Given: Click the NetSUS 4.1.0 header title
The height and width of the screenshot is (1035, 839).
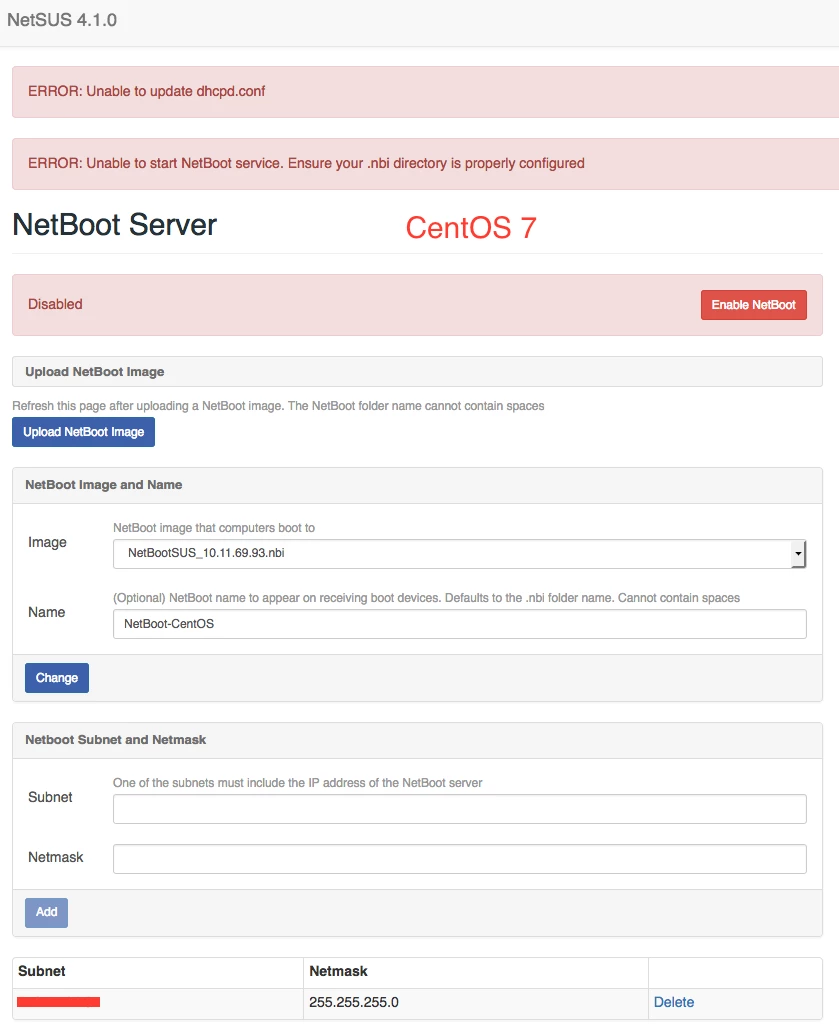Looking at the screenshot, I should (62, 20).
